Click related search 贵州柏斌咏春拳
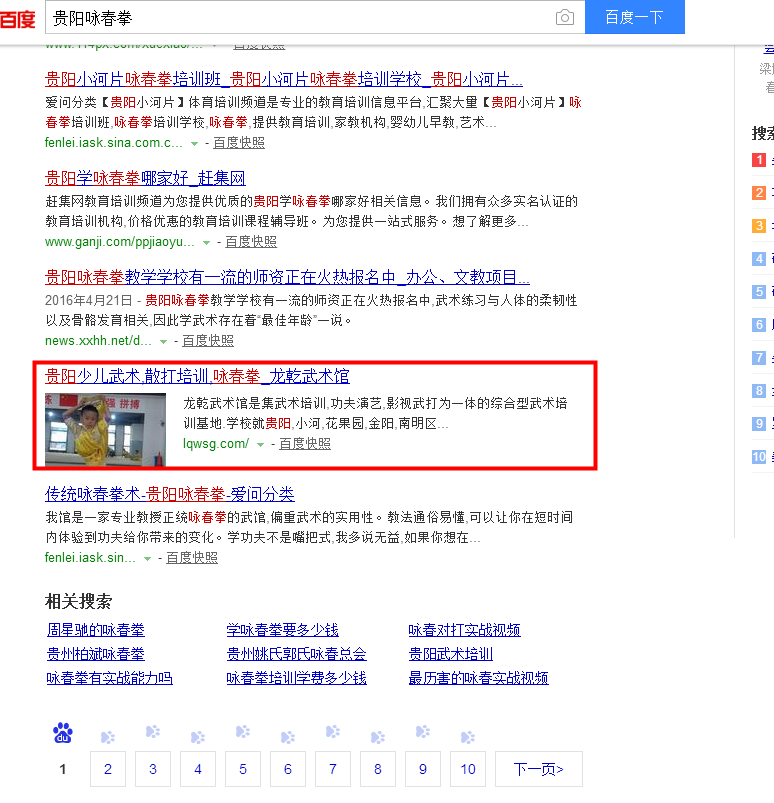The image size is (774, 803). point(96,654)
